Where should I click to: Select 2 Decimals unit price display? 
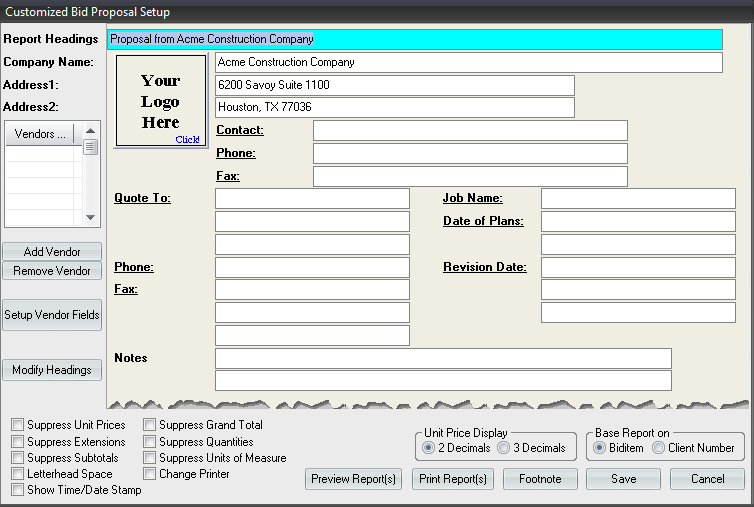click(x=428, y=448)
